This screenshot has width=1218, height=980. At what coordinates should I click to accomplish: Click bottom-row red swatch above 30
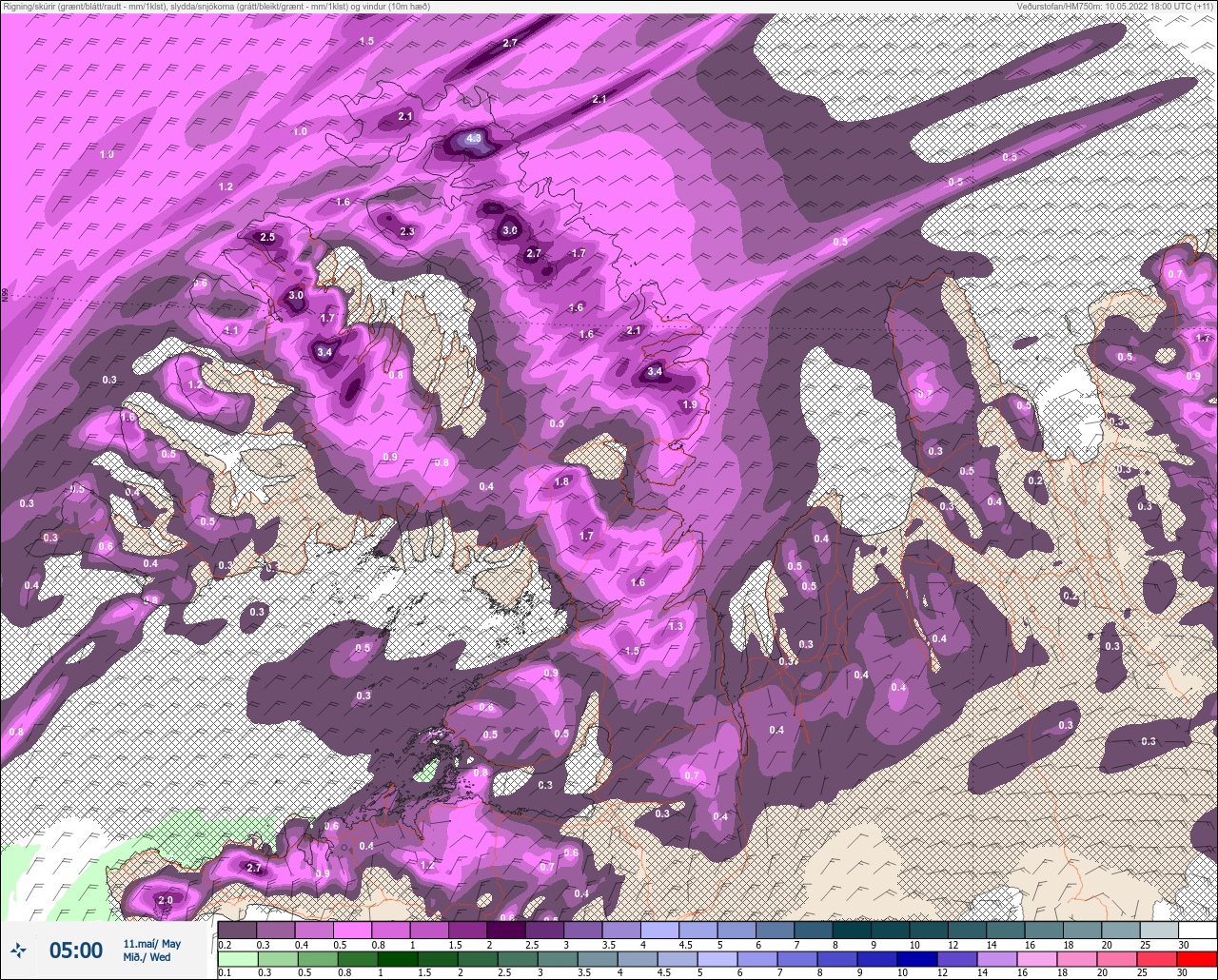[x=1197, y=959]
